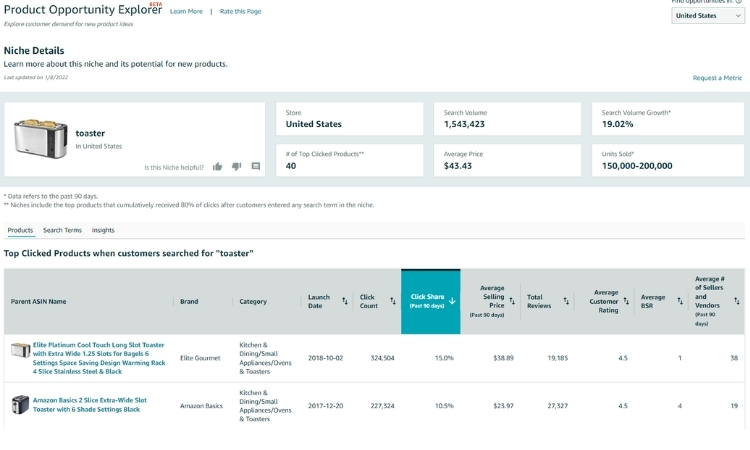
Task: Click the Parent ASIN Name column header
Action: 38,302
